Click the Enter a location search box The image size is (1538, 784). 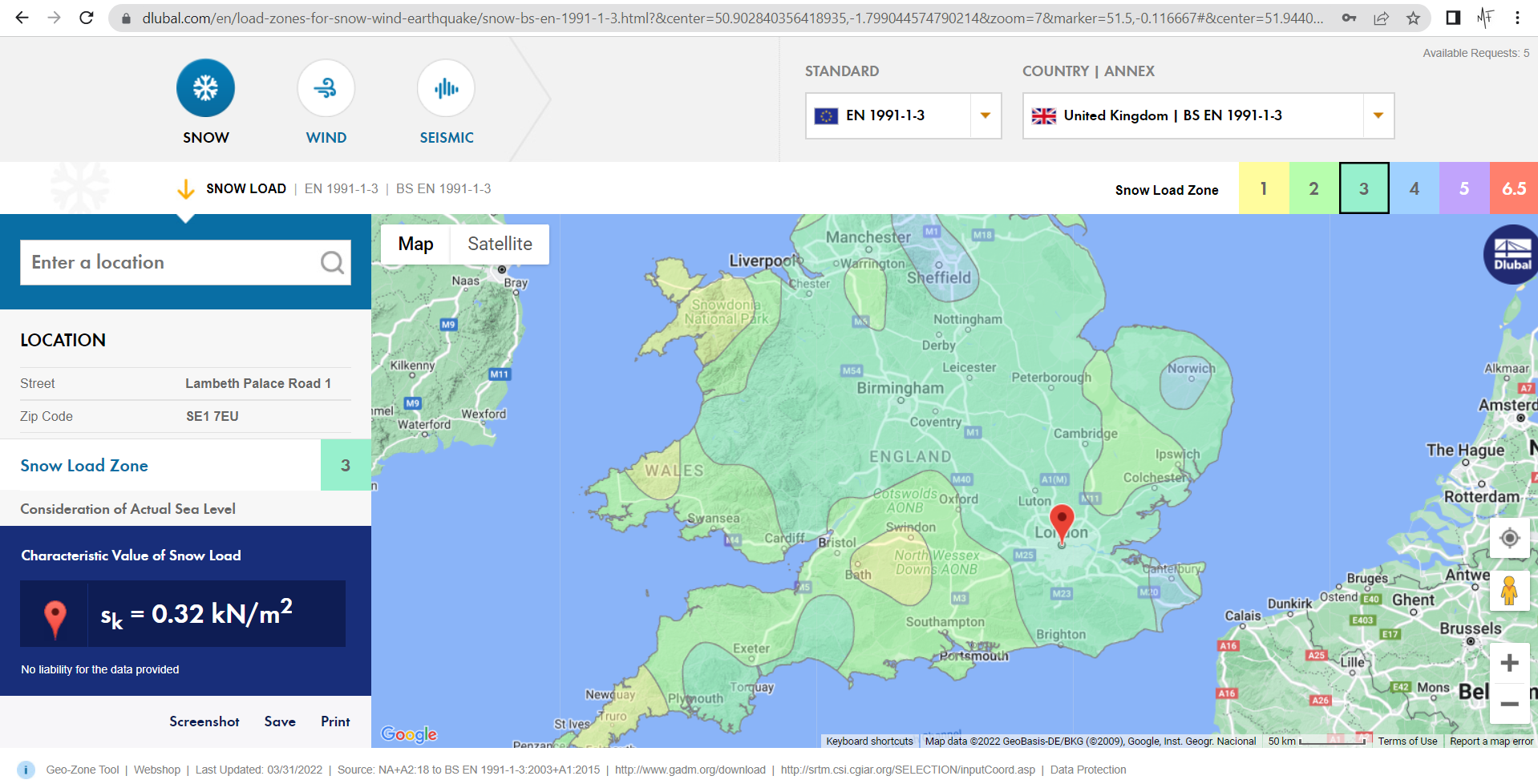pos(160,262)
